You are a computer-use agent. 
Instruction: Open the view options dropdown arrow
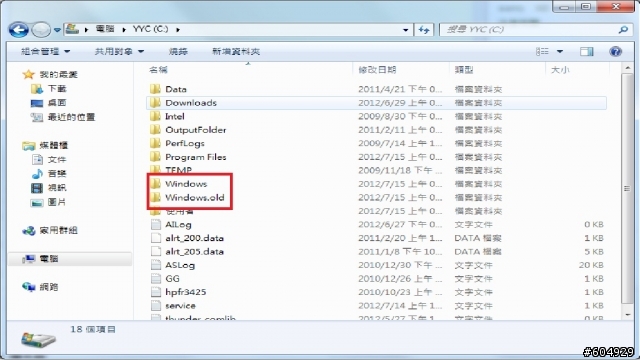click(560, 51)
